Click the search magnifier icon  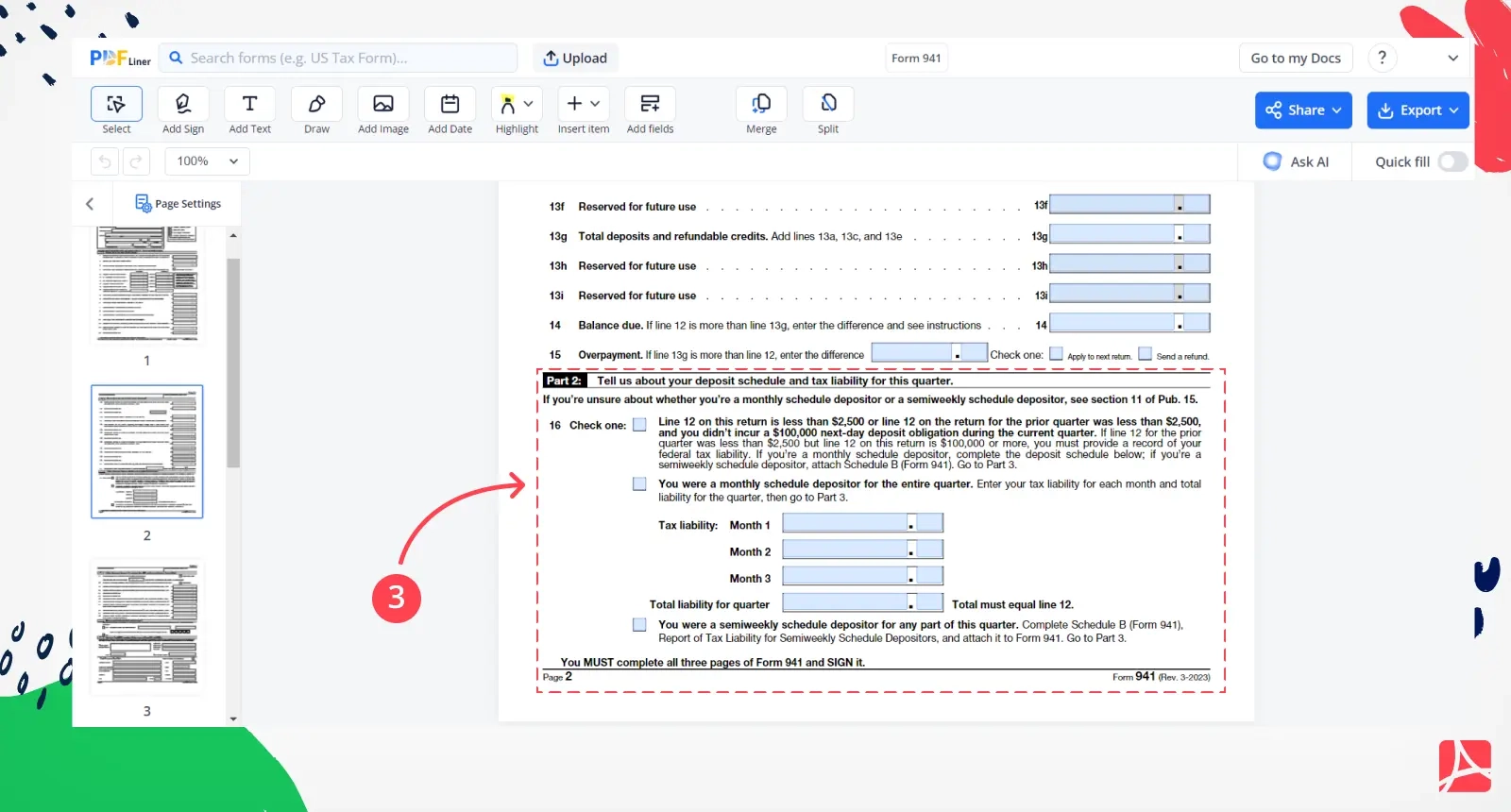[176, 58]
